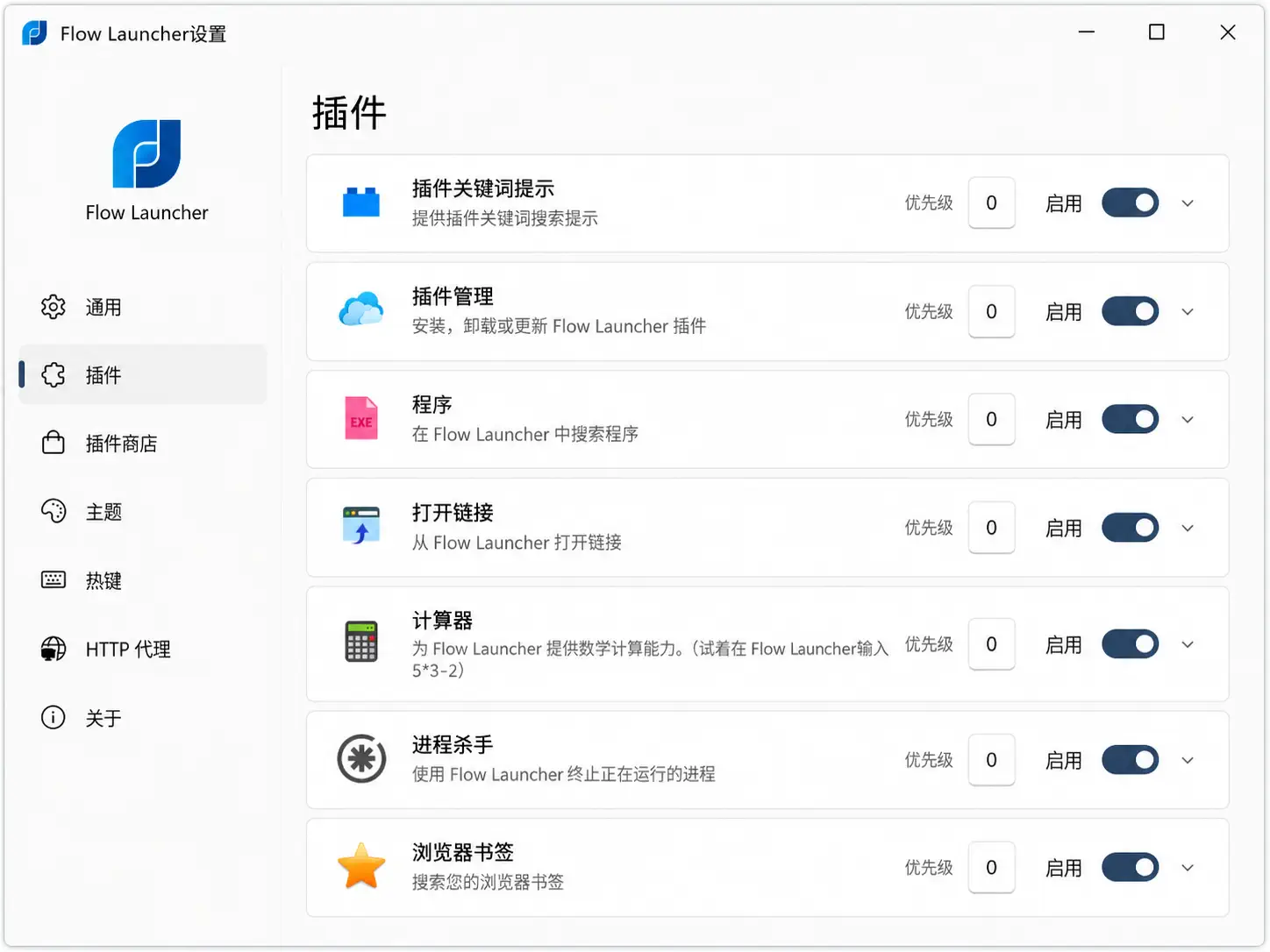Click the 进程杀手 plugin title

click(x=453, y=744)
